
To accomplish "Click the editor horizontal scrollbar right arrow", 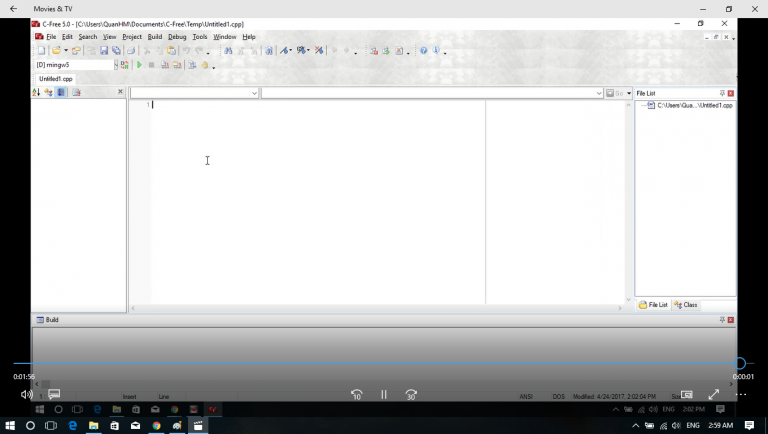I will [620, 308].
